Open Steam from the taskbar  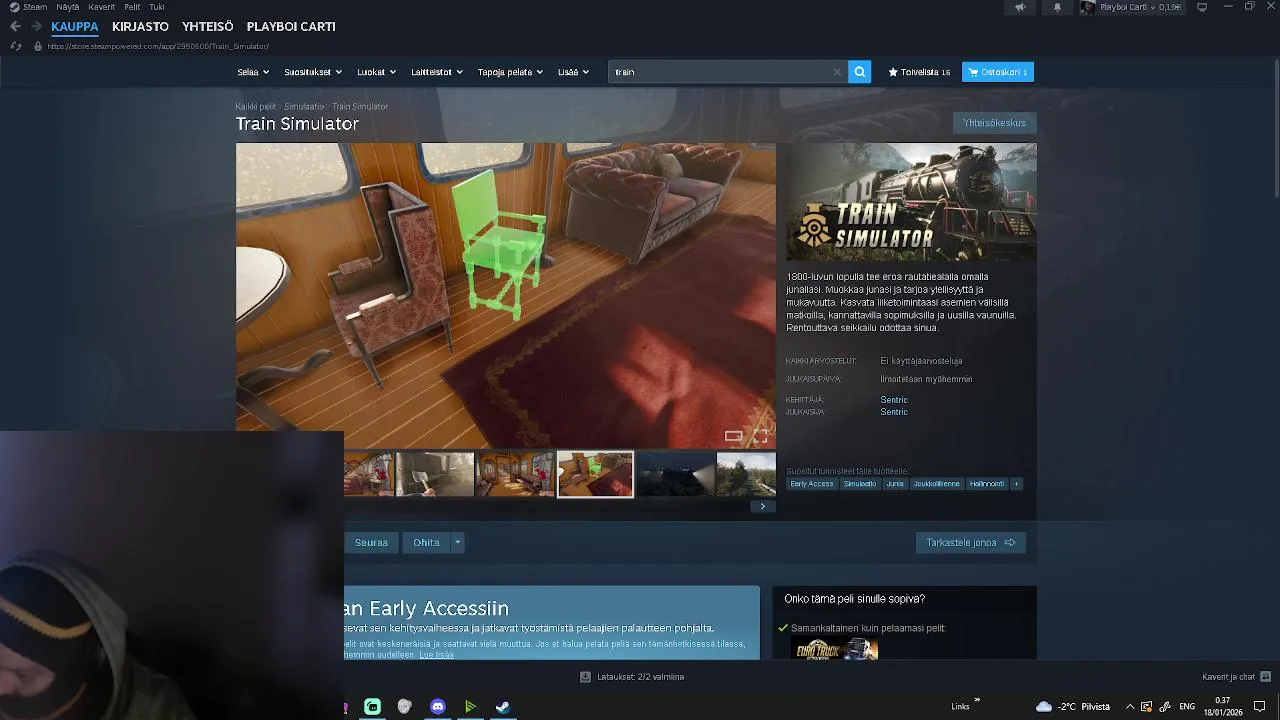(503, 707)
